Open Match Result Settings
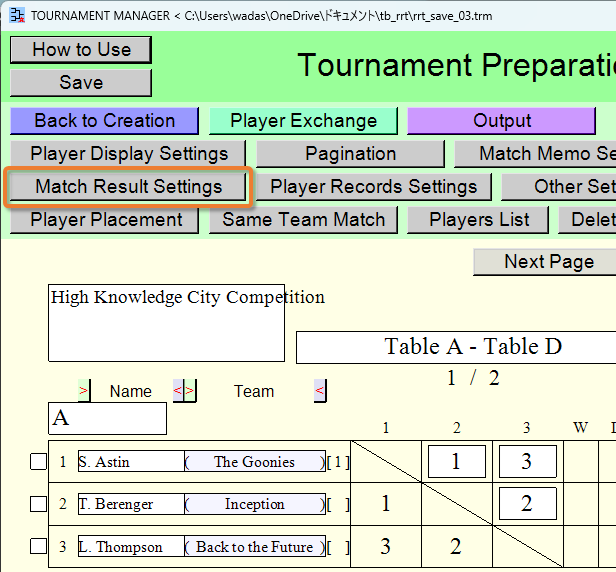Screen dimensions: 616x572 [x=128, y=187]
